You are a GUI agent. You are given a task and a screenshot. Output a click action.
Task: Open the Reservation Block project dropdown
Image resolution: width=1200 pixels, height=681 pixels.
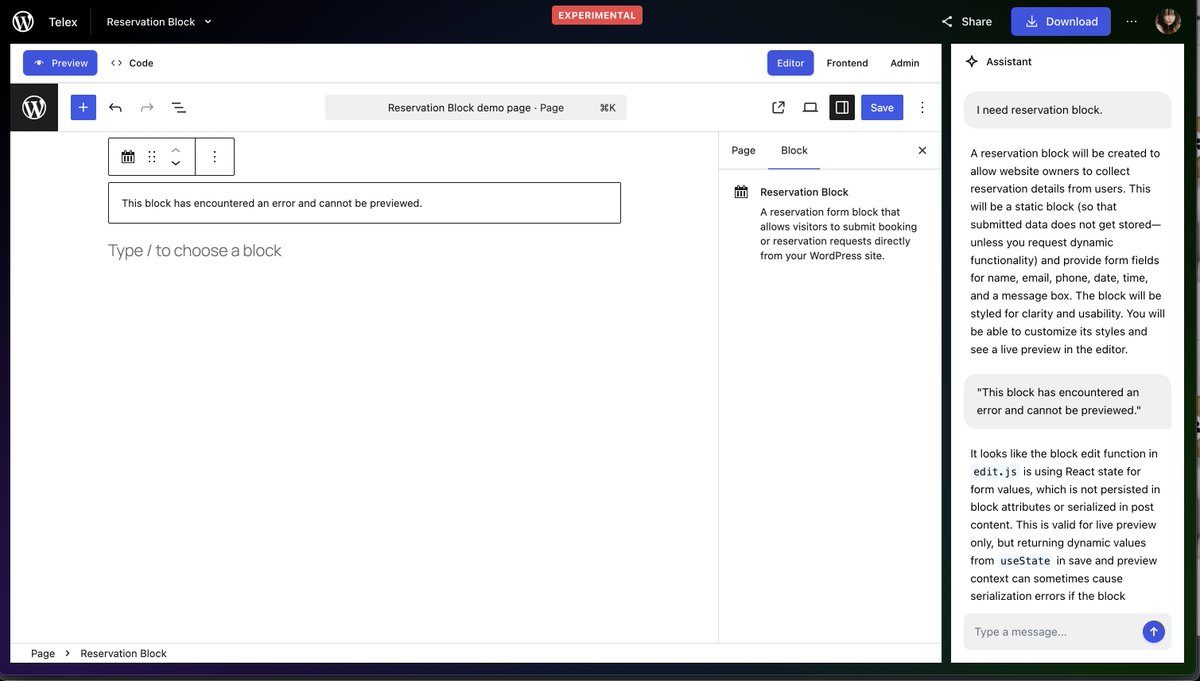[x=159, y=21]
